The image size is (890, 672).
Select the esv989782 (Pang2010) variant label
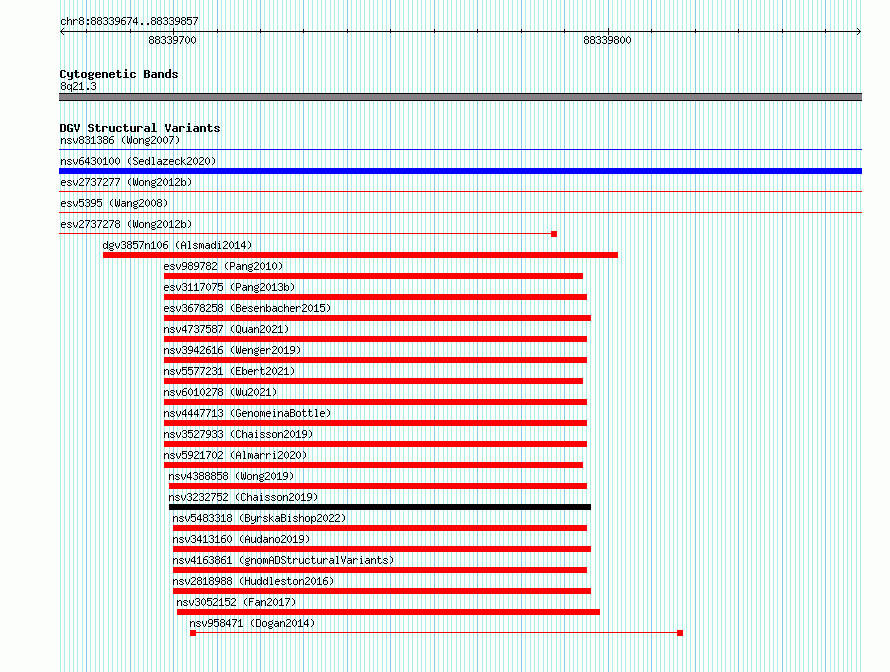(223, 266)
